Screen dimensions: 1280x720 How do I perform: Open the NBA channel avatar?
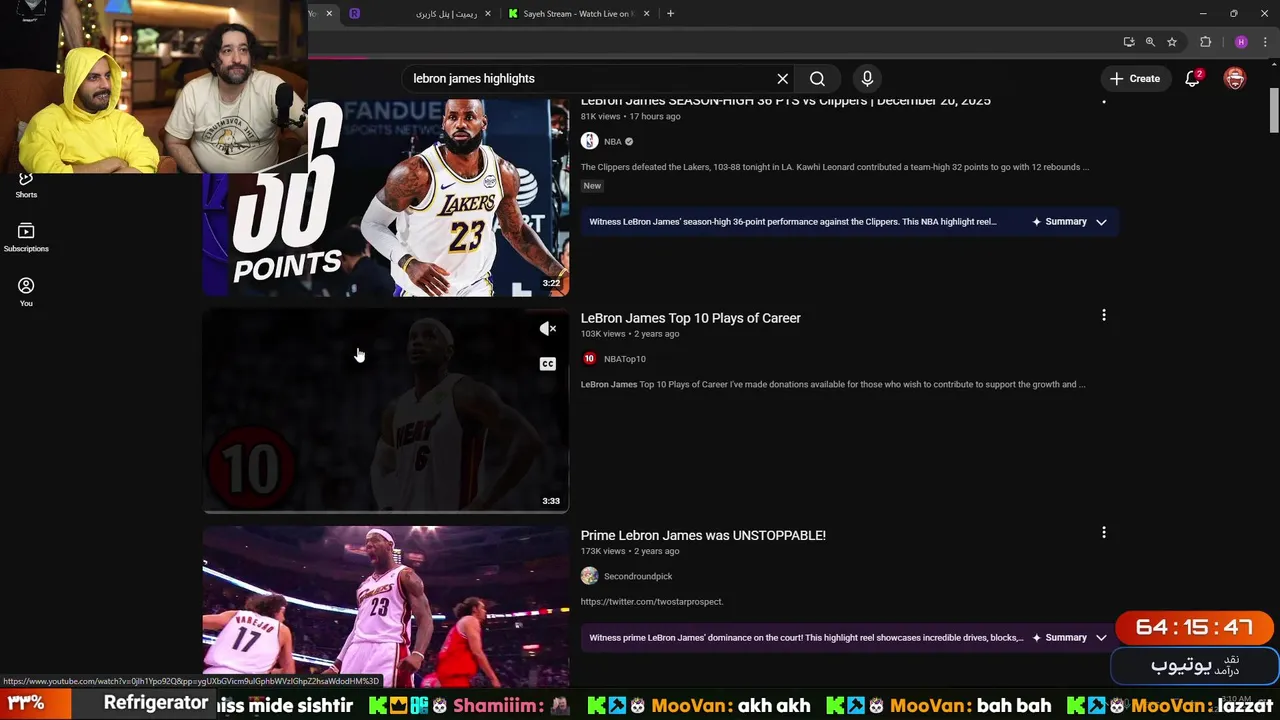589,142
